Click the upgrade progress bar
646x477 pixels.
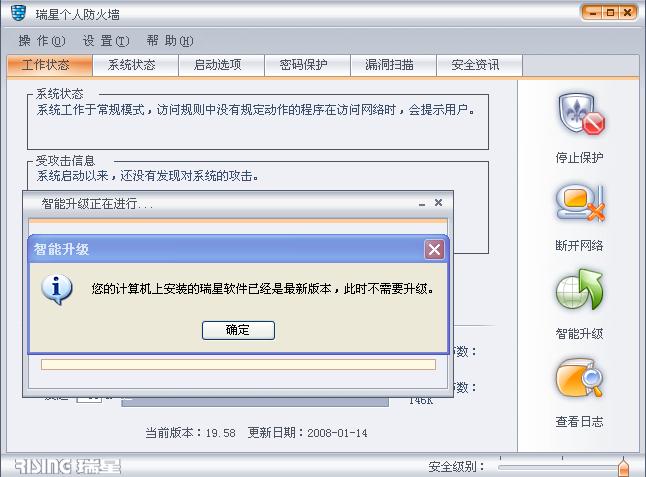point(238,364)
